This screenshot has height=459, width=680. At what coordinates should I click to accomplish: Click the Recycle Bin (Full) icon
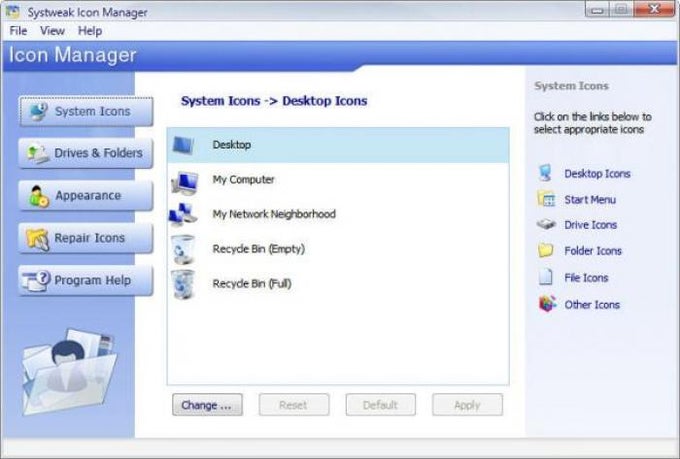pos(183,284)
